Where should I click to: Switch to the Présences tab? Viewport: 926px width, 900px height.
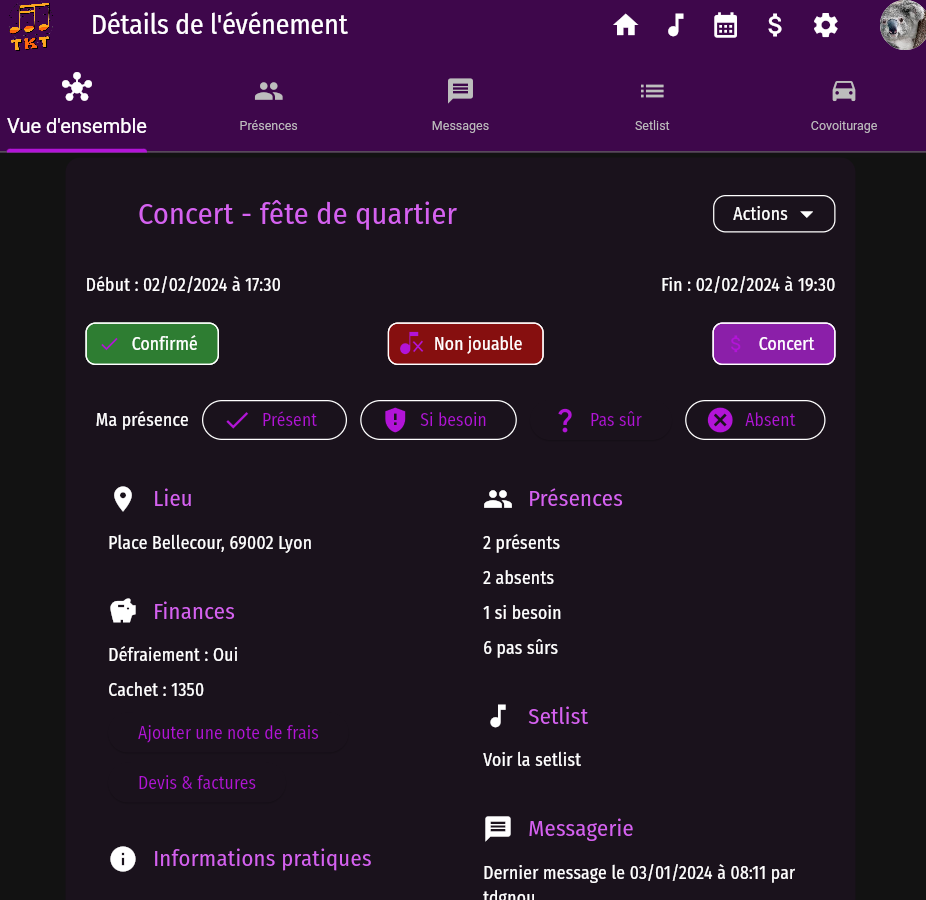268,106
